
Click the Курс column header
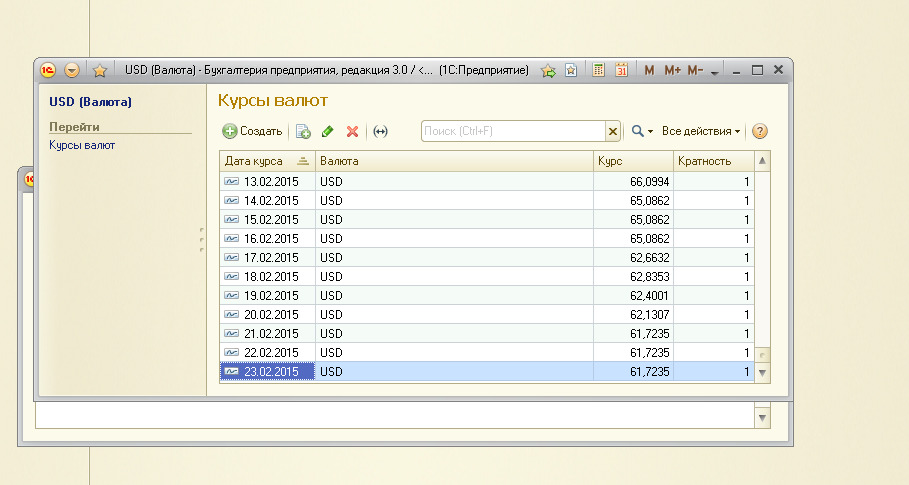[633, 161]
